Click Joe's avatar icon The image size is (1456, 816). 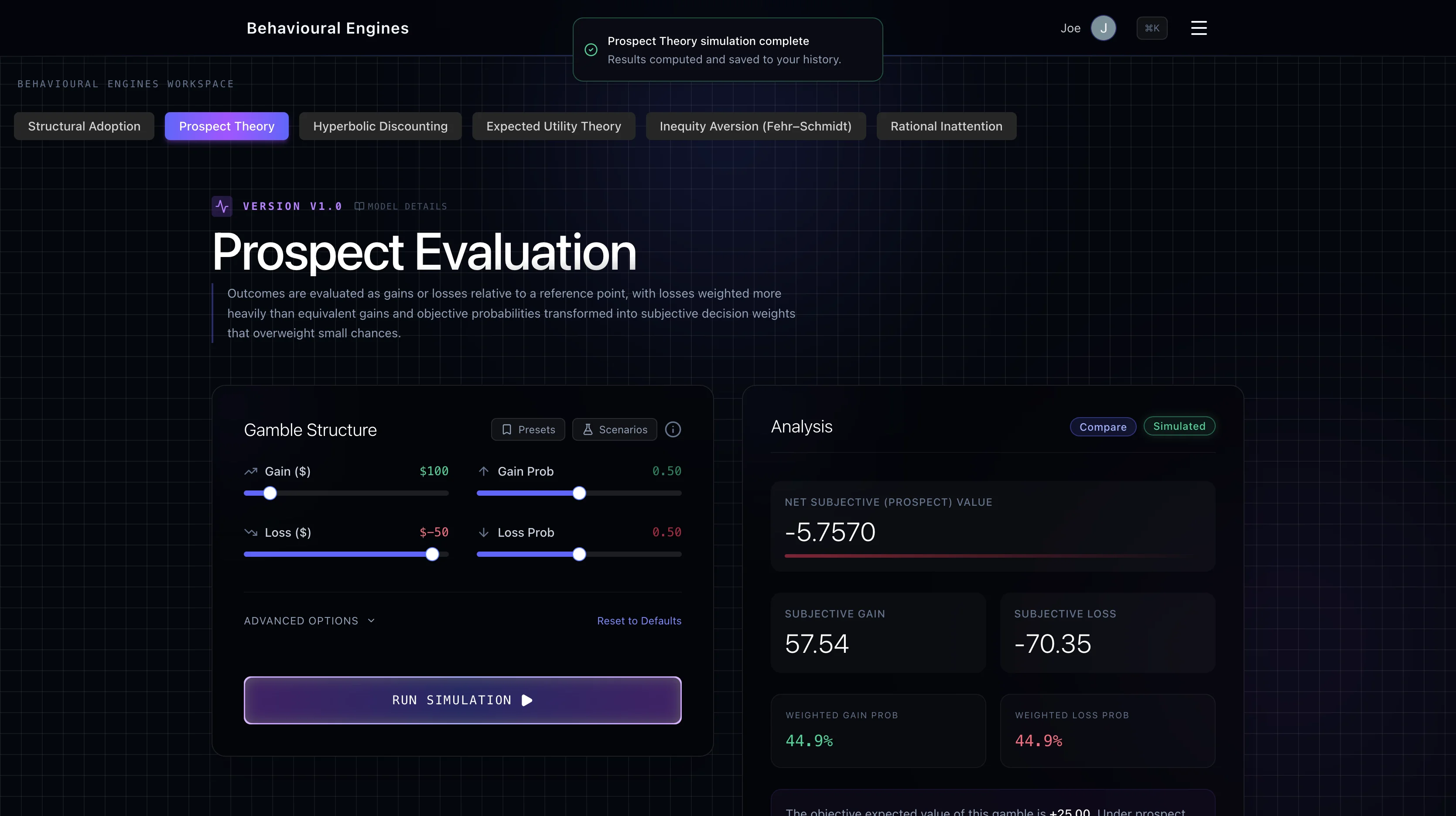point(1103,27)
